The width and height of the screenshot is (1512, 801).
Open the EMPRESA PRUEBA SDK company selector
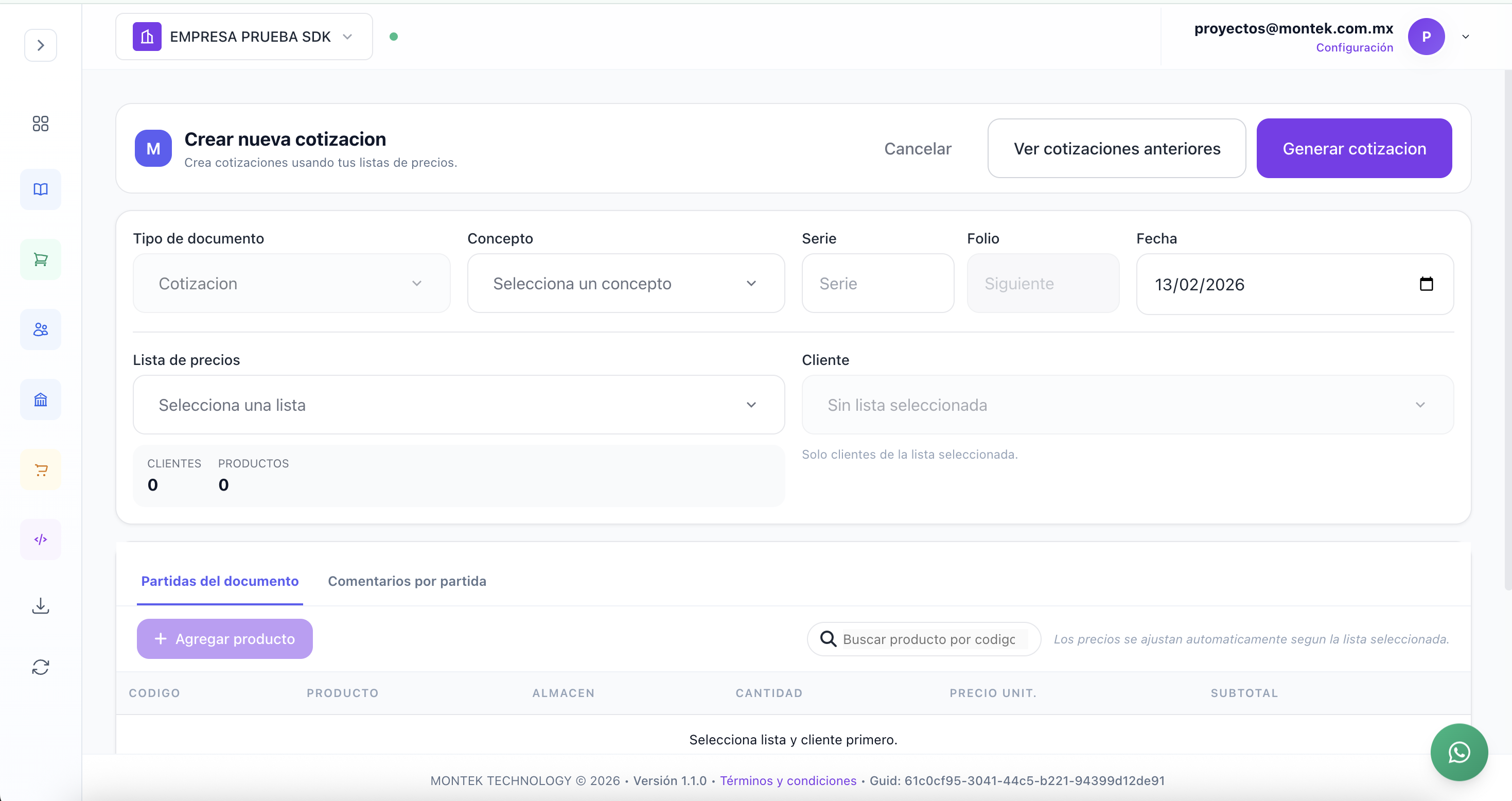coord(243,37)
